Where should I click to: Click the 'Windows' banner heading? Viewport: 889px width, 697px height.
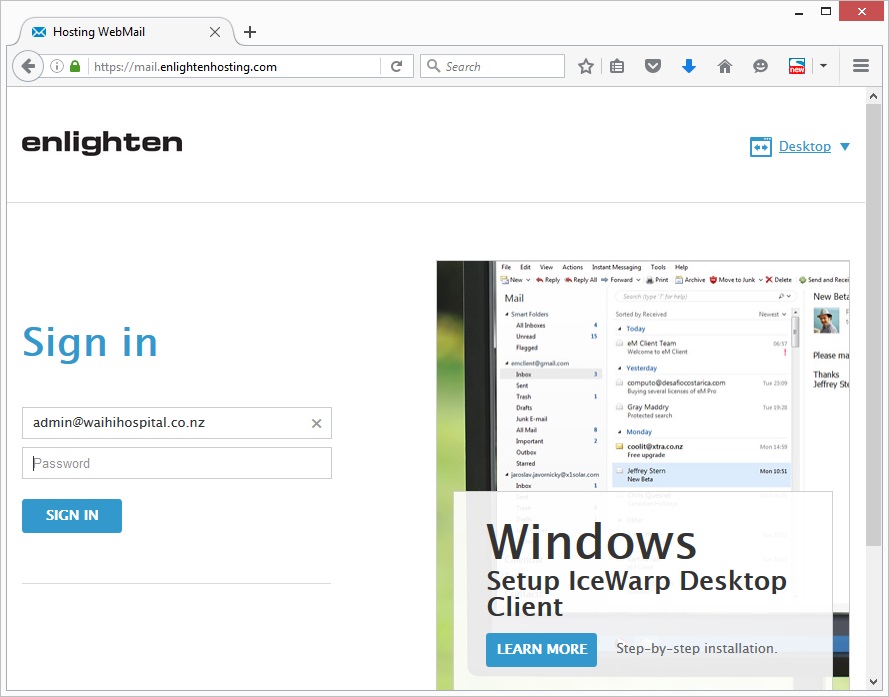click(591, 542)
